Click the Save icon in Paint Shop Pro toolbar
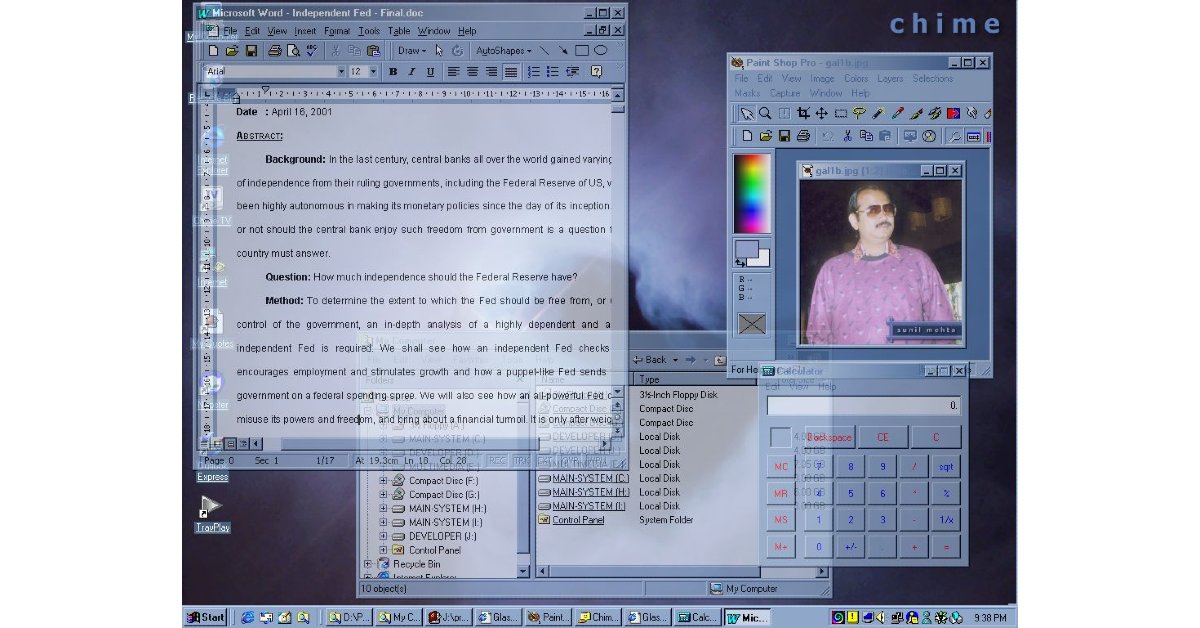The width and height of the screenshot is (1200, 628). point(785,136)
